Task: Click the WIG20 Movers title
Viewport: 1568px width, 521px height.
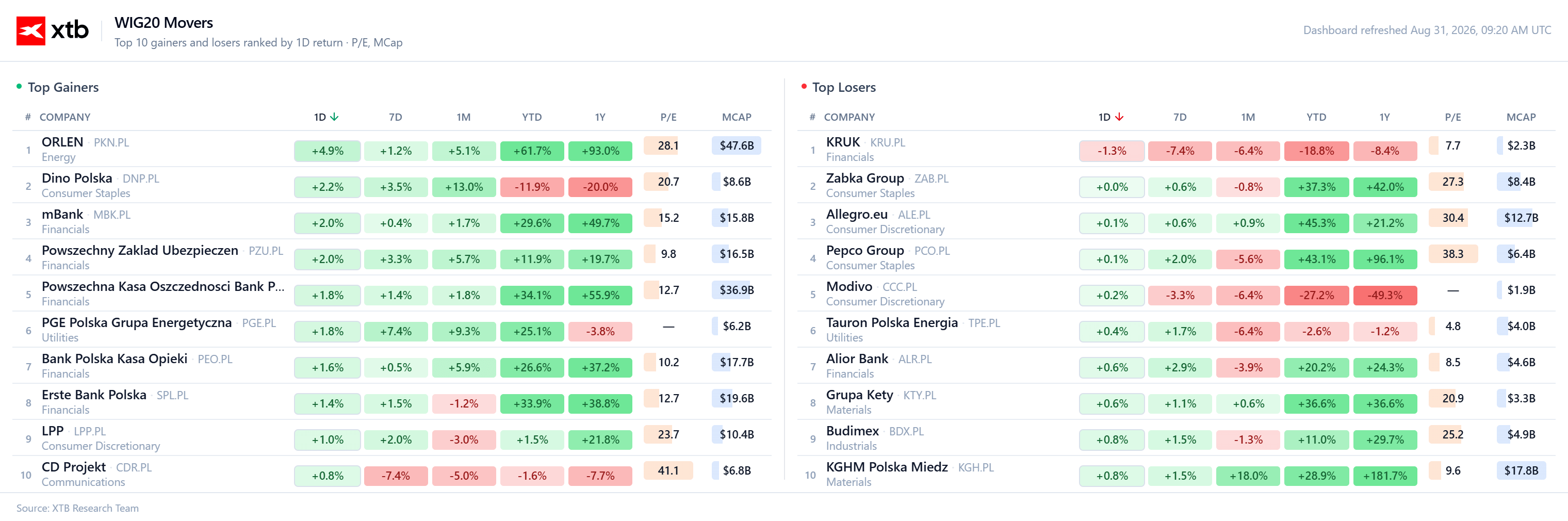Action: [163, 23]
